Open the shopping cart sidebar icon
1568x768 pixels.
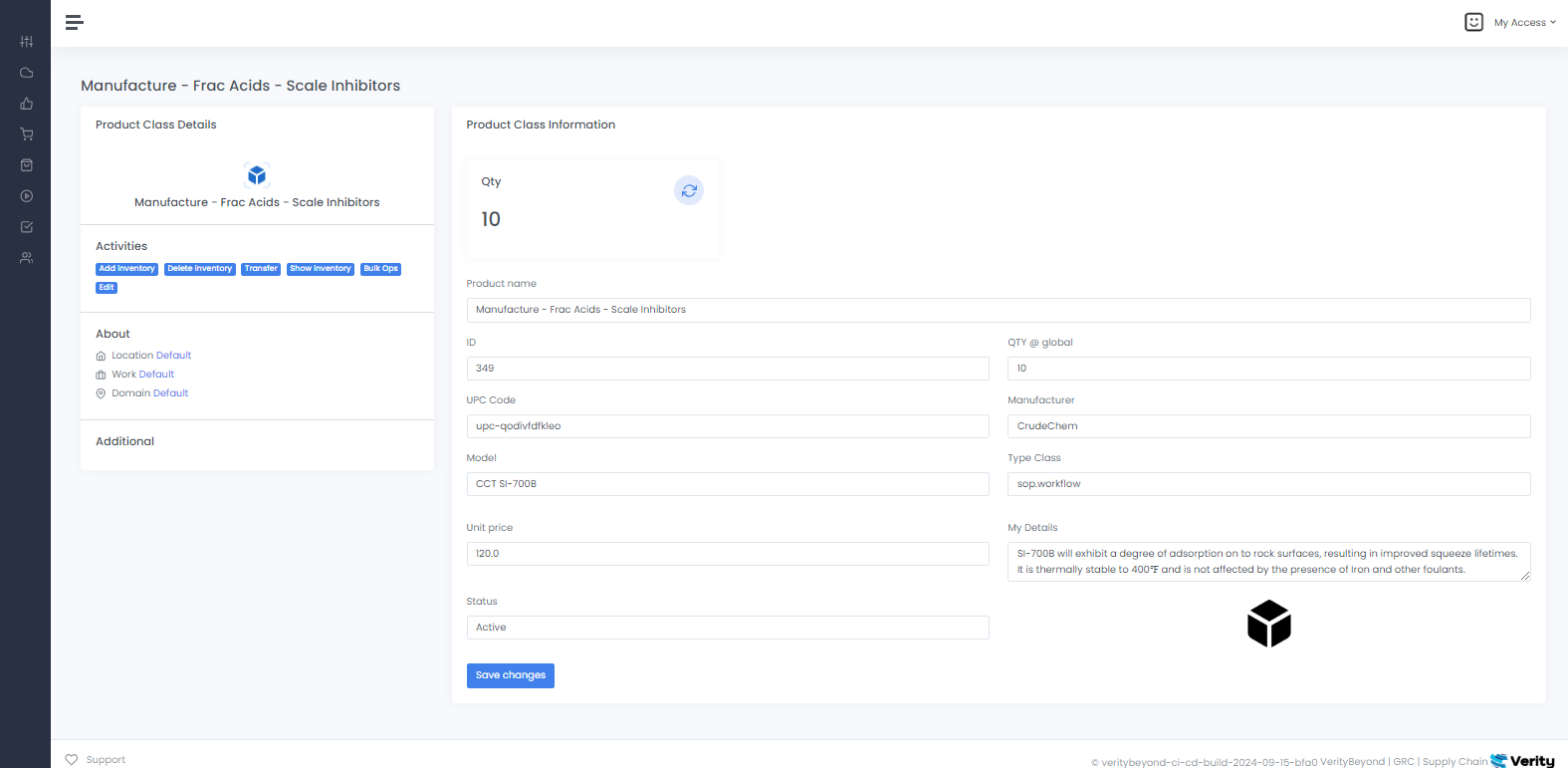click(27, 134)
